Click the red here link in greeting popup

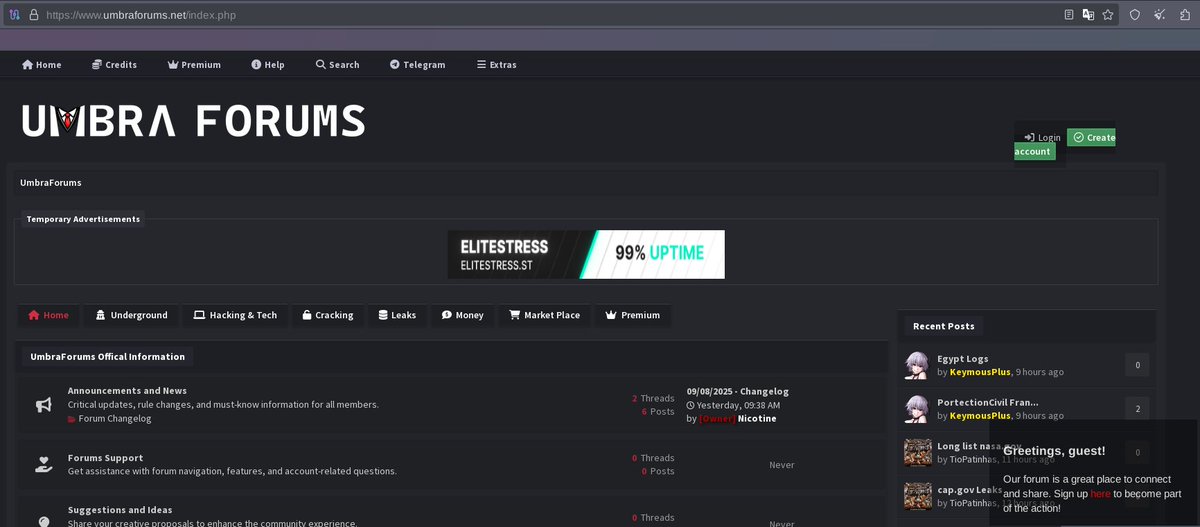tap(1100, 494)
